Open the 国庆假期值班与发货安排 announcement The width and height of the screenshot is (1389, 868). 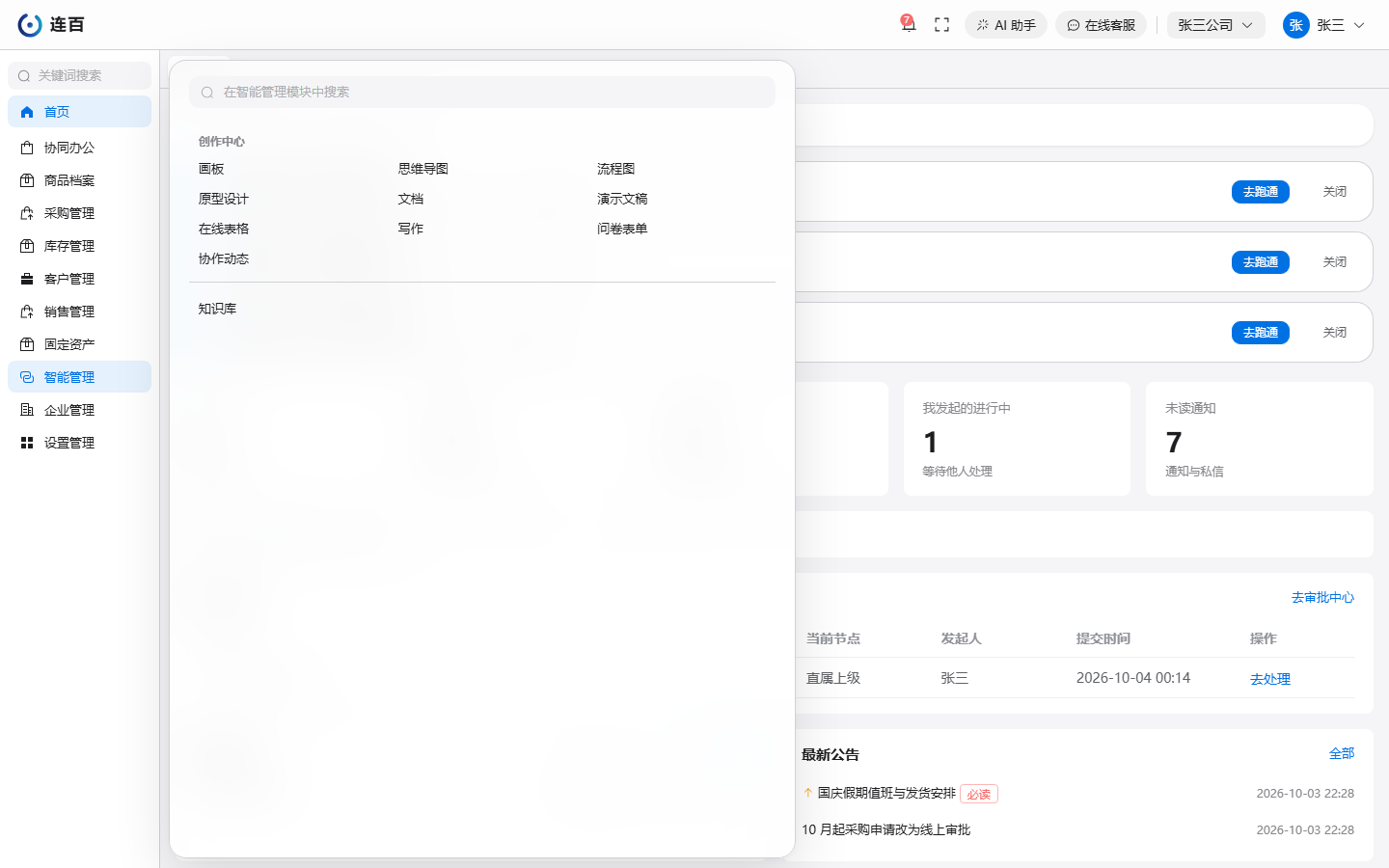[886, 793]
